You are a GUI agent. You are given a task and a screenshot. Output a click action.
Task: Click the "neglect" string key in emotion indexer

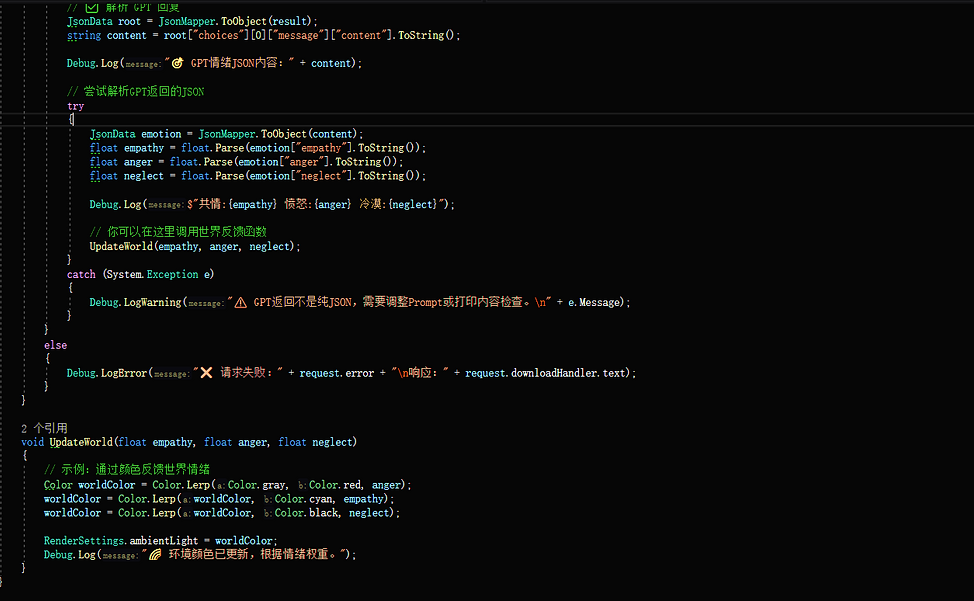point(321,176)
